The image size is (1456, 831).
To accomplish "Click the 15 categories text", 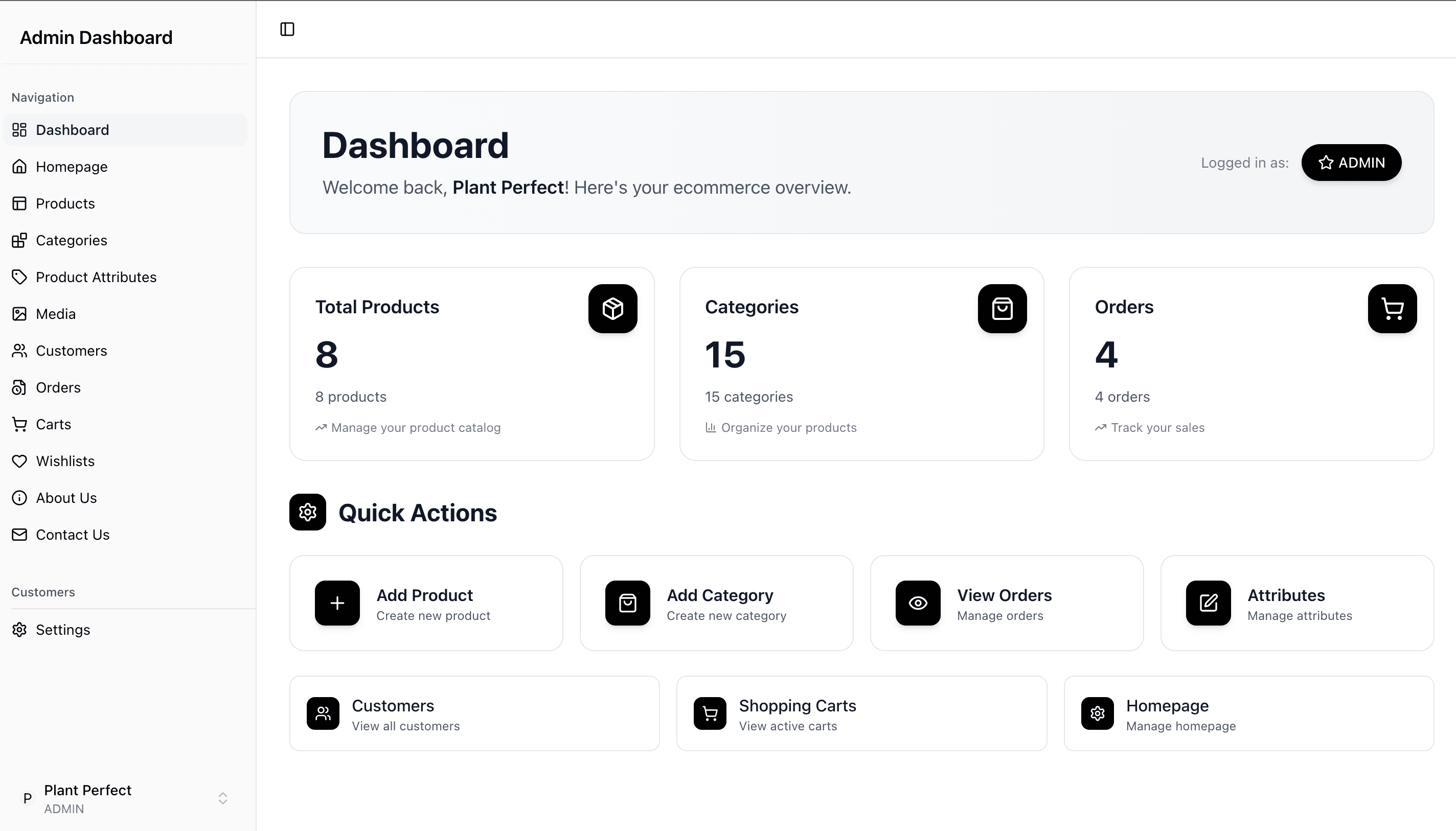I will coord(749,397).
